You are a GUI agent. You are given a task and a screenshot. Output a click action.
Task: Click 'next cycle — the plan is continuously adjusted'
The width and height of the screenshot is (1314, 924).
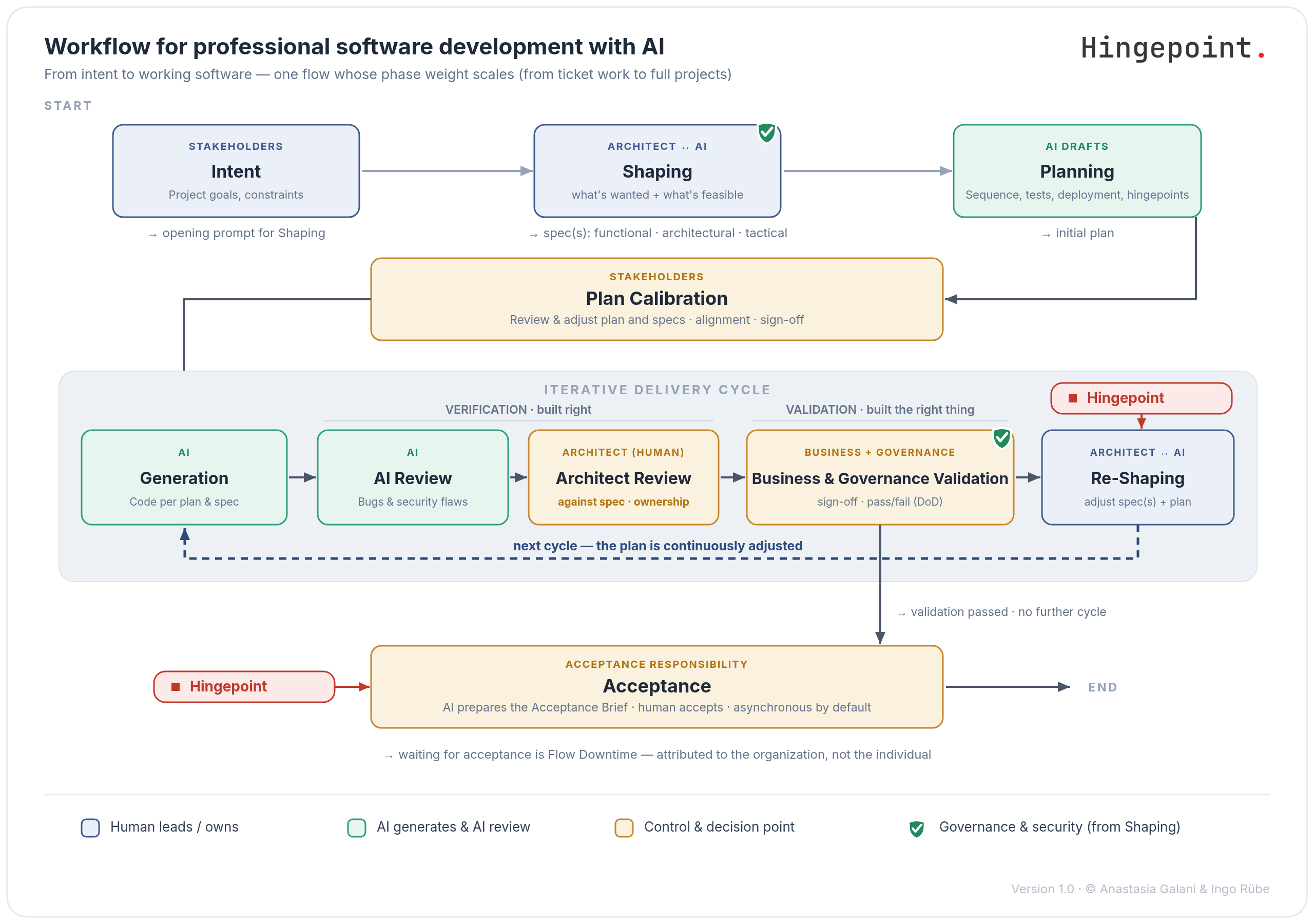point(658,546)
